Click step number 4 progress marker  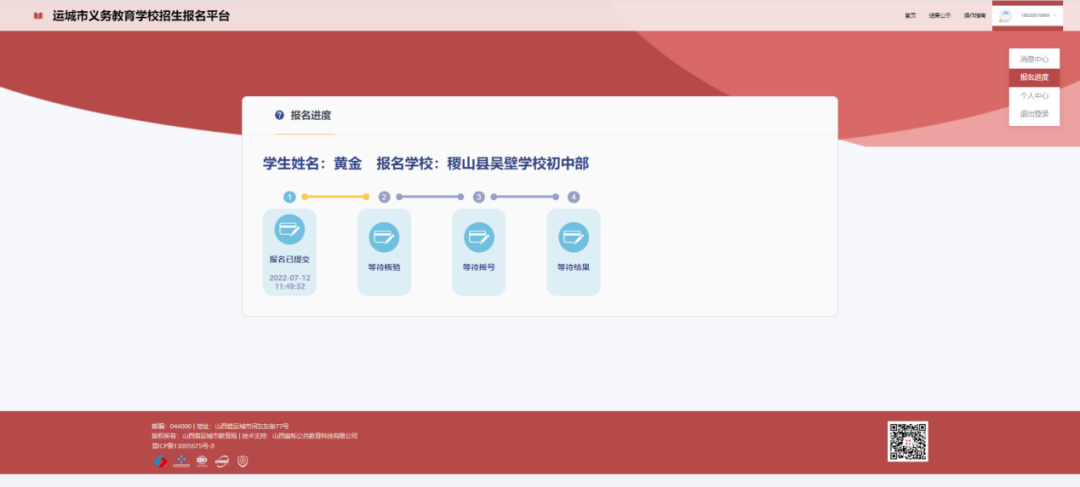pyautogui.click(x=573, y=197)
